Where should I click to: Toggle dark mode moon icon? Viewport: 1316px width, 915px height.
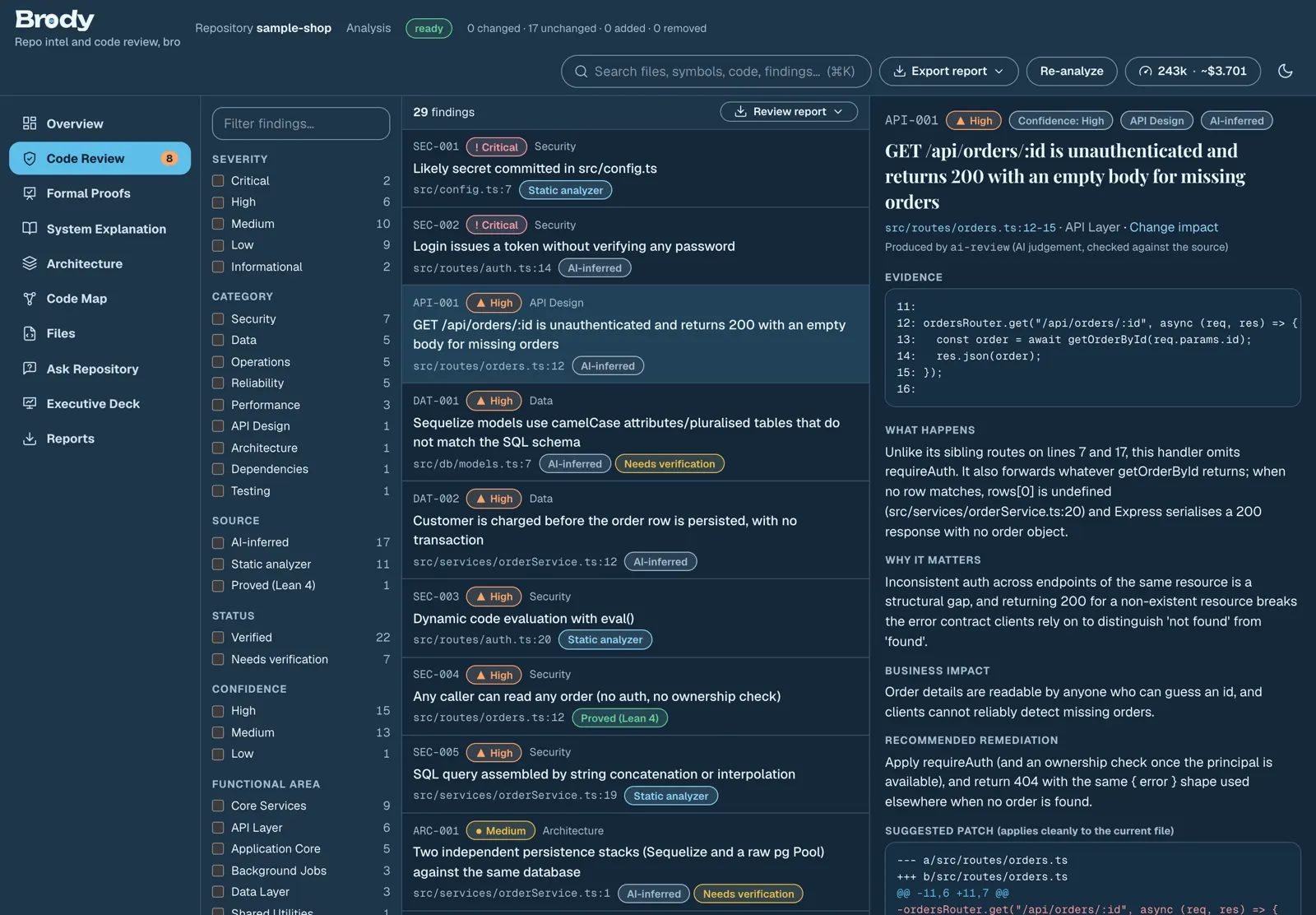(x=1286, y=71)
